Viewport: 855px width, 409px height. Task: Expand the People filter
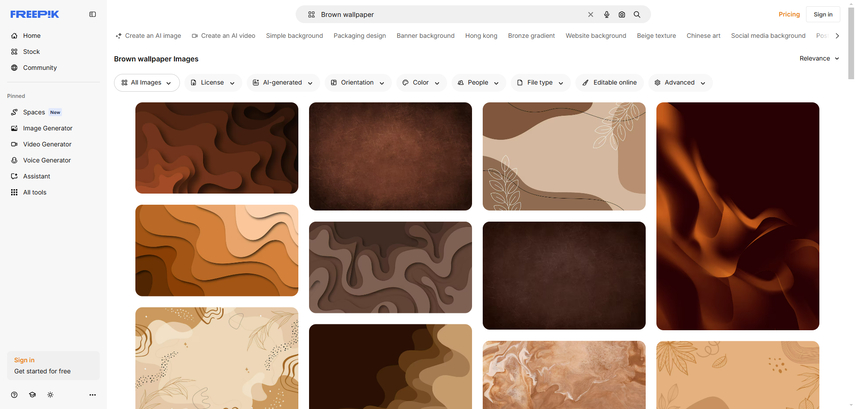coord(479,83)
